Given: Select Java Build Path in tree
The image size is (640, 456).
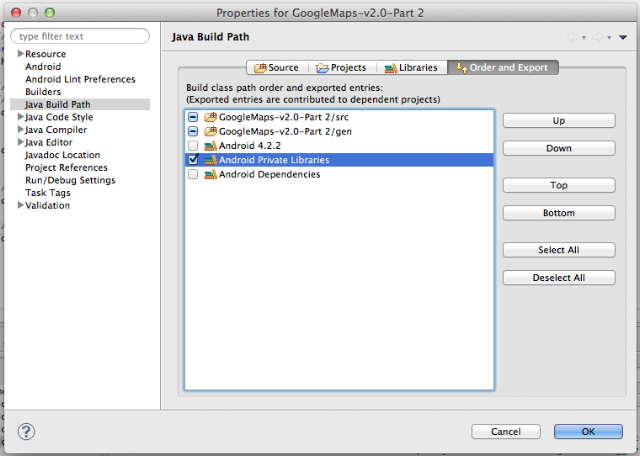Looking at the screenshot, I should [x=80, y=105].
